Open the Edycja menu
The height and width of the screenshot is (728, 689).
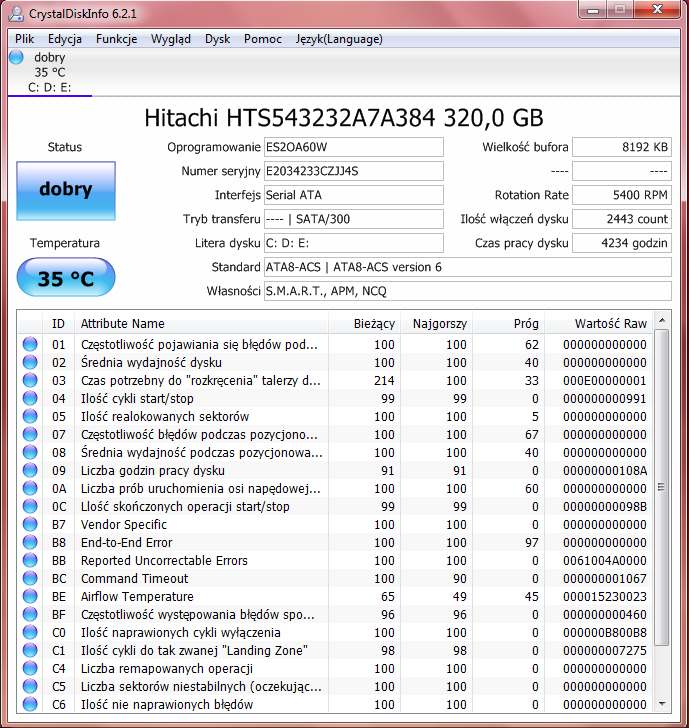(x=65, y=39)
